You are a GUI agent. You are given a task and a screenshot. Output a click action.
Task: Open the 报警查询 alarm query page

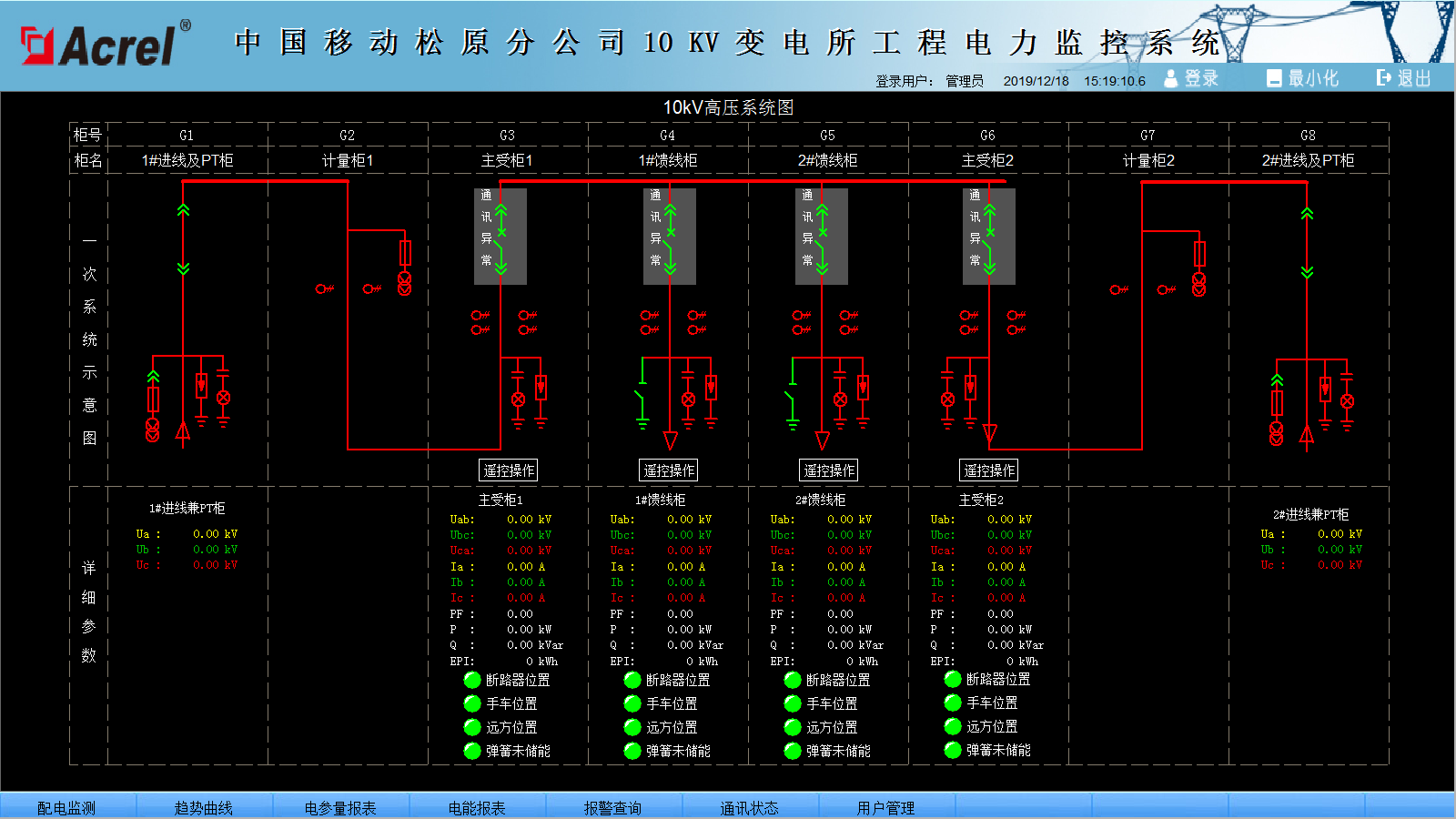(x=612, y=807)
